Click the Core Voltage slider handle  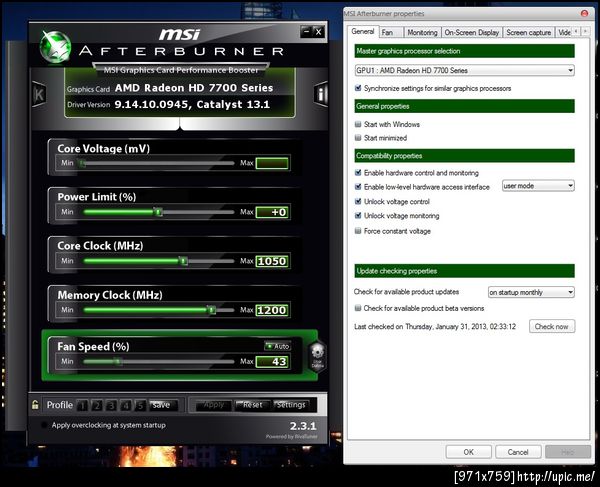(x=82, y=163)
